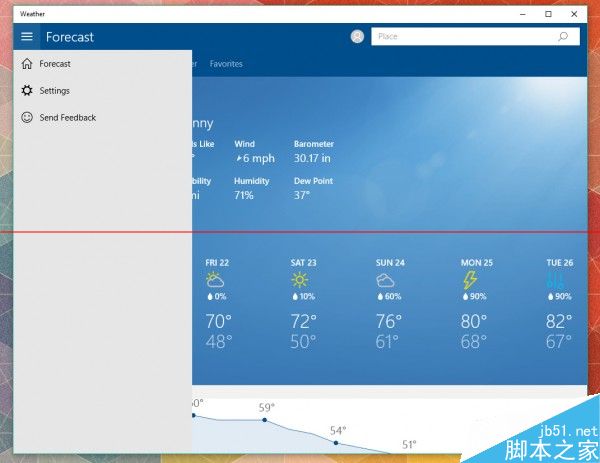600x463 pixels.
Task: Click the 80° high temperature
Action: (474, 321)
